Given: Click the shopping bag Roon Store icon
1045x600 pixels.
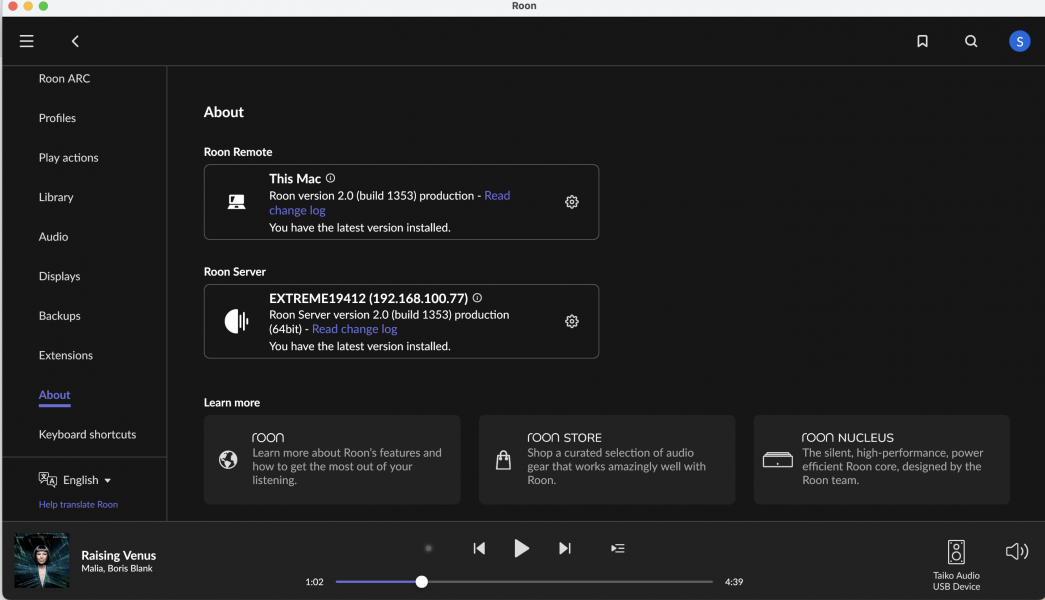Looking at the screenshot, I should [503, 459].
